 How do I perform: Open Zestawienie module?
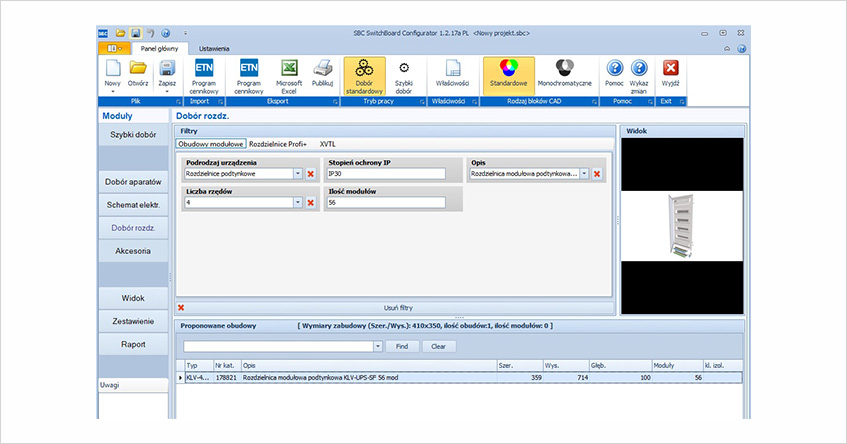133,321
